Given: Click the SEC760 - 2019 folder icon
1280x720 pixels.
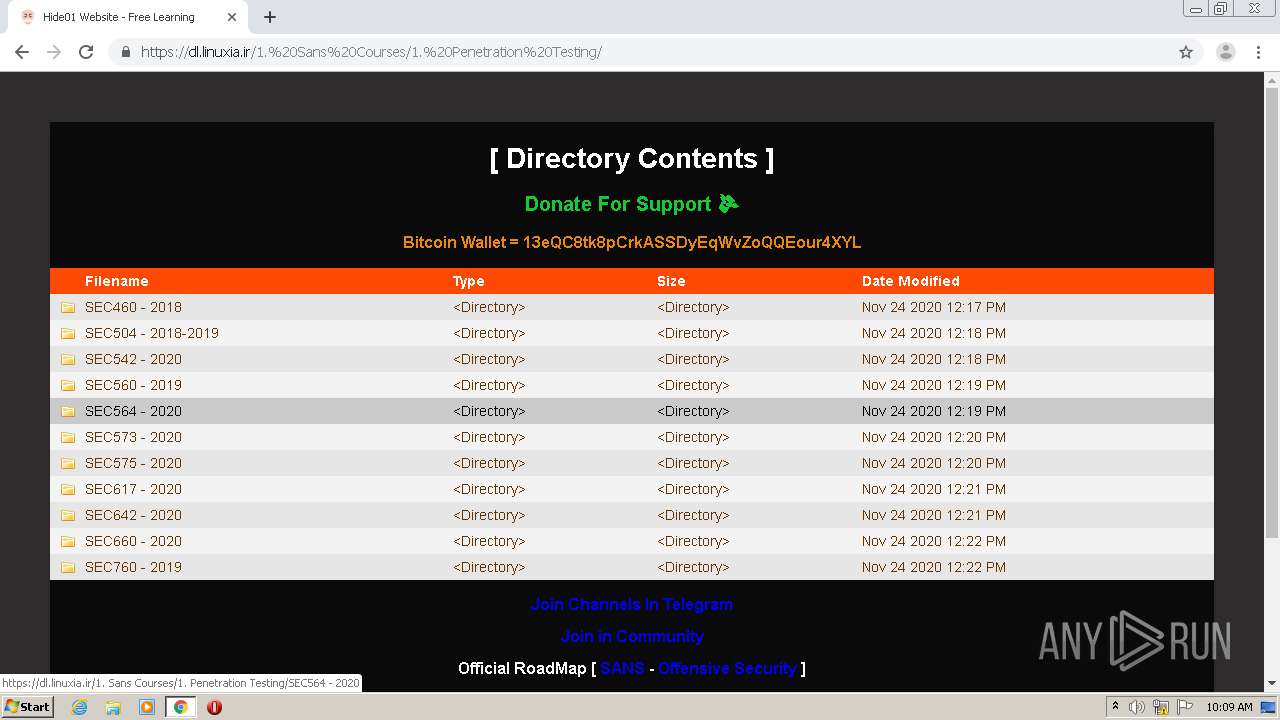Looking at the screenshot, I should click(x=68, y=567).
